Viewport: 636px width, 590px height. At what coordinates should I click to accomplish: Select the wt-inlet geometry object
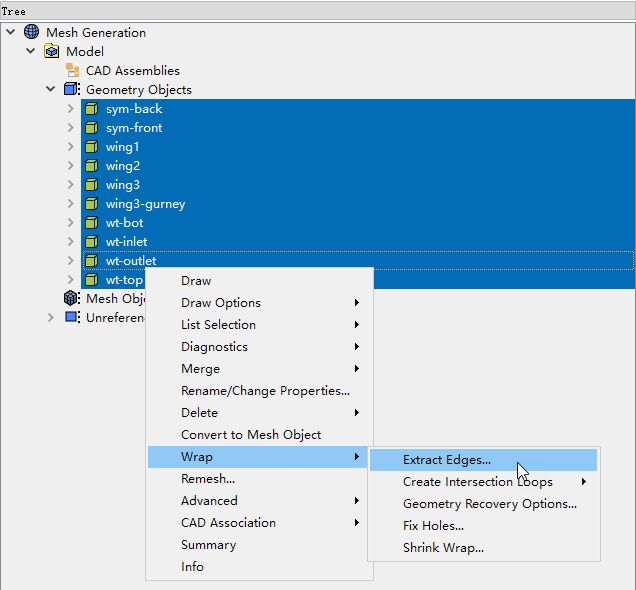click(126, 242)
